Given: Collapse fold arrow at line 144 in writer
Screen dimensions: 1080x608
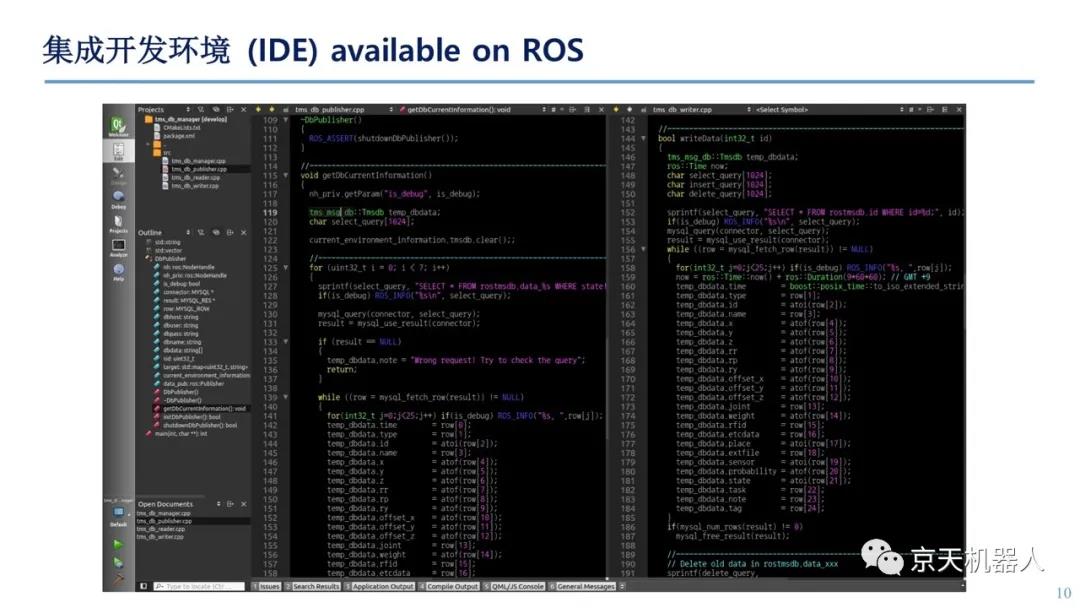Looking at the screenshot, I should click(x=643, y=138).
